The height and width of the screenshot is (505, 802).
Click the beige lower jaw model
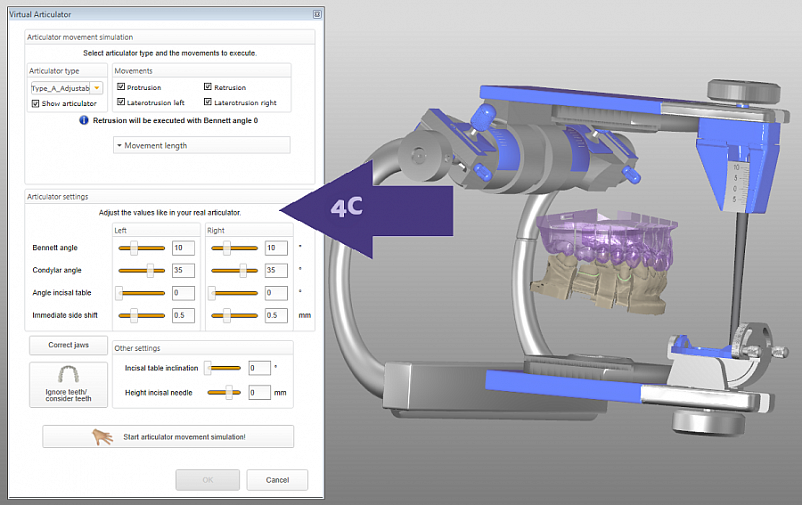click(598, 284)
